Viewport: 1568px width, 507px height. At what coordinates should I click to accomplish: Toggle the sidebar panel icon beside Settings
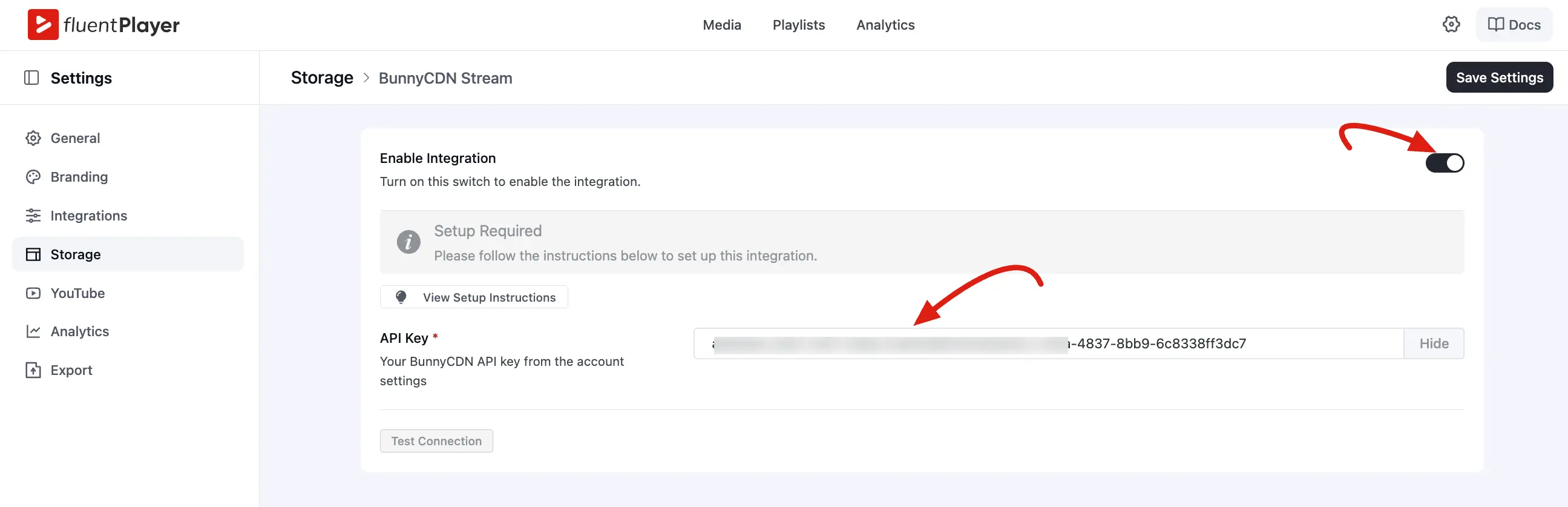click(x=31, y=78)
